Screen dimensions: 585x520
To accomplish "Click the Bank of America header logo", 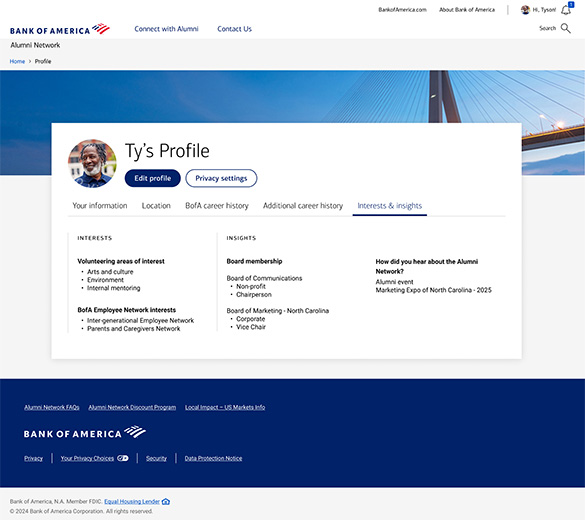I will point(60,29).
